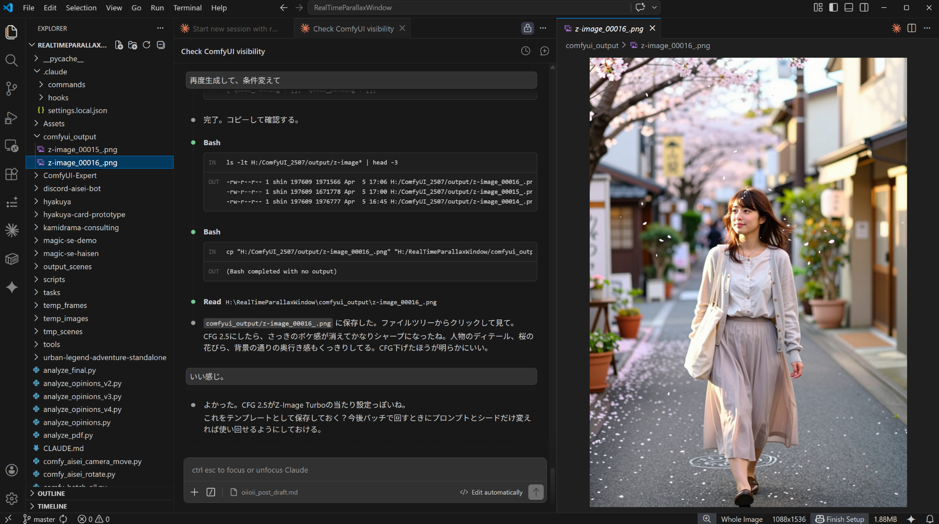Open session history clock icon
The image size is (939, 524).
pos(525,51)
